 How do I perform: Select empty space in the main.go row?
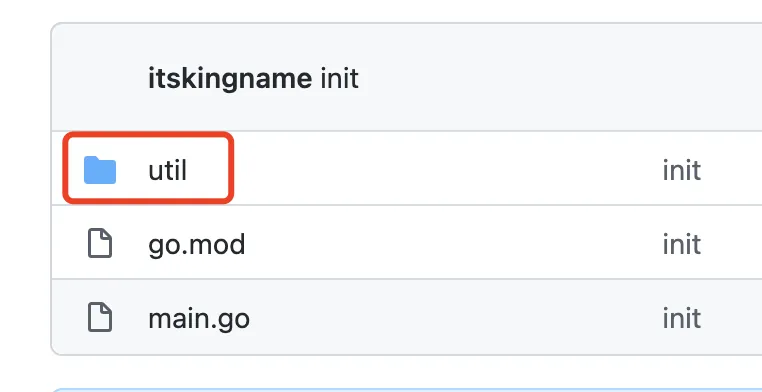[452, 316]
